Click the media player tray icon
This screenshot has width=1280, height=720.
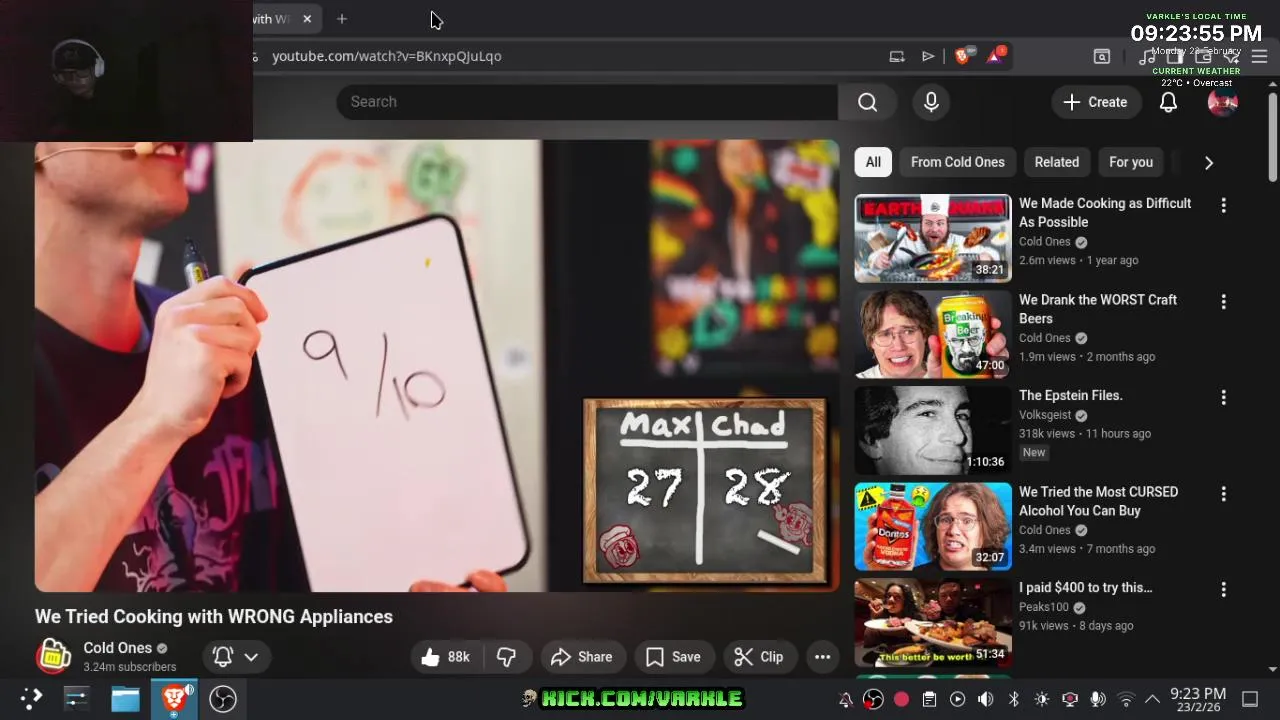point(957,699)
